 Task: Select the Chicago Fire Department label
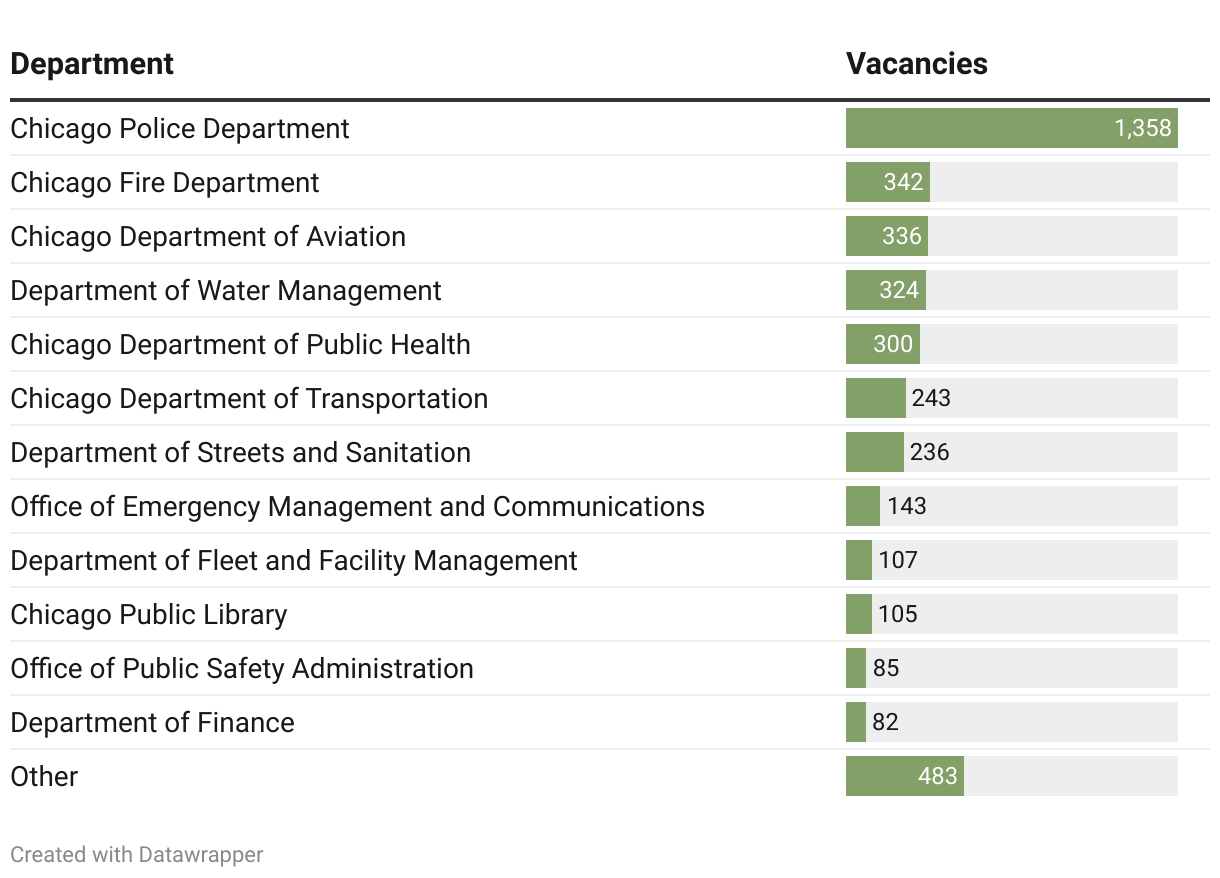coord(165,183)
